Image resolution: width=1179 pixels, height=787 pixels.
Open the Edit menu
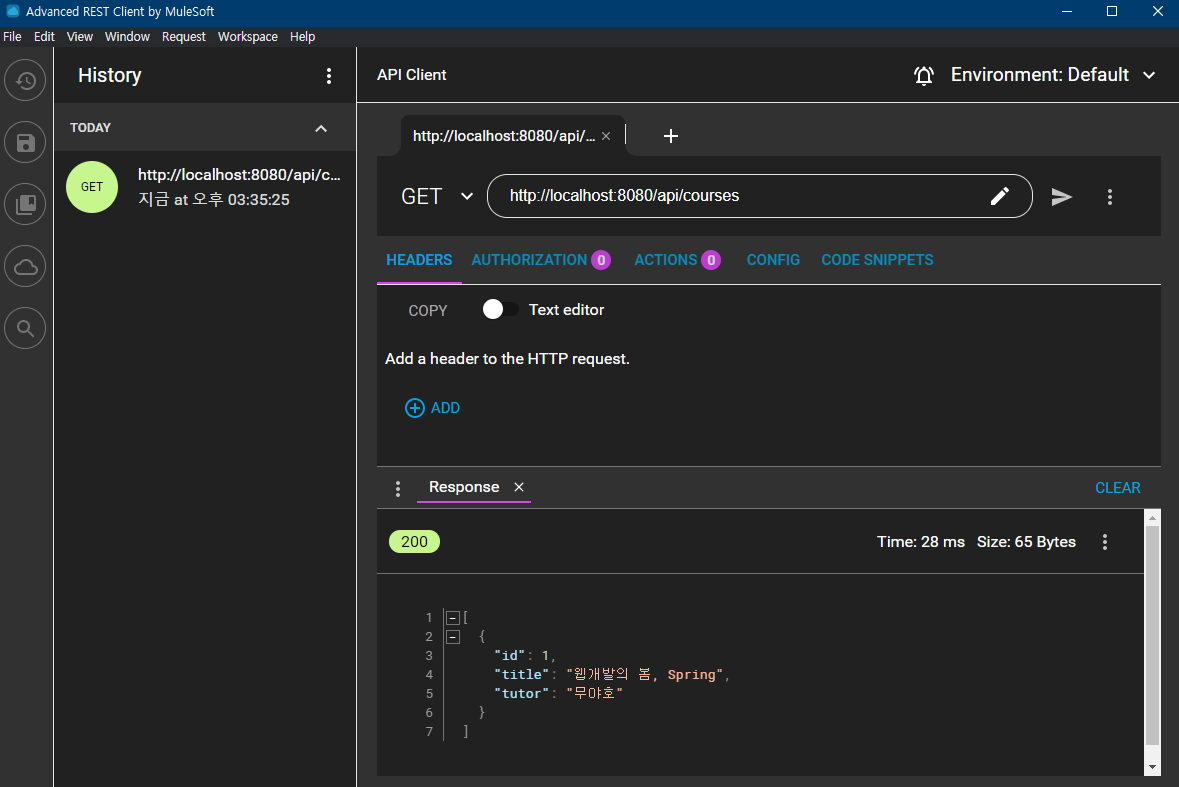44,37
